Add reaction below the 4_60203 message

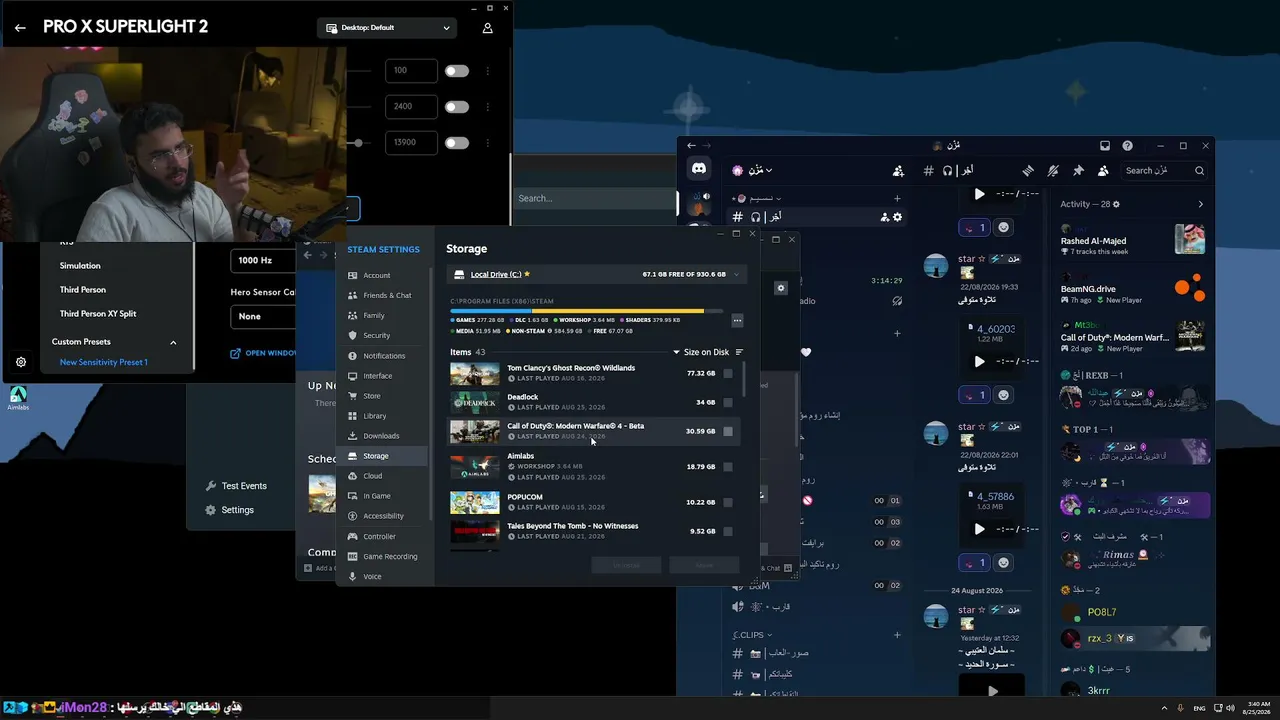(1003, 394)
